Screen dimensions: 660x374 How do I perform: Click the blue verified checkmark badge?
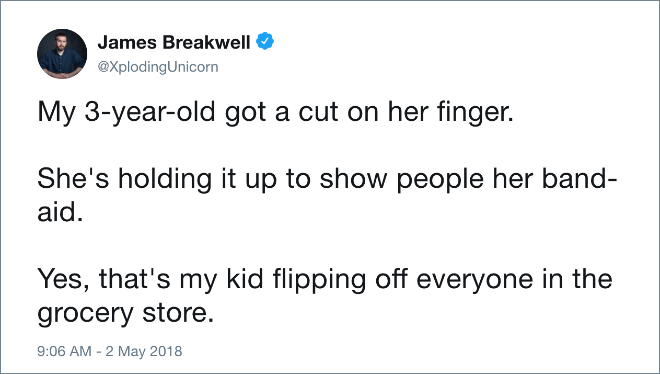coord(265,41)
